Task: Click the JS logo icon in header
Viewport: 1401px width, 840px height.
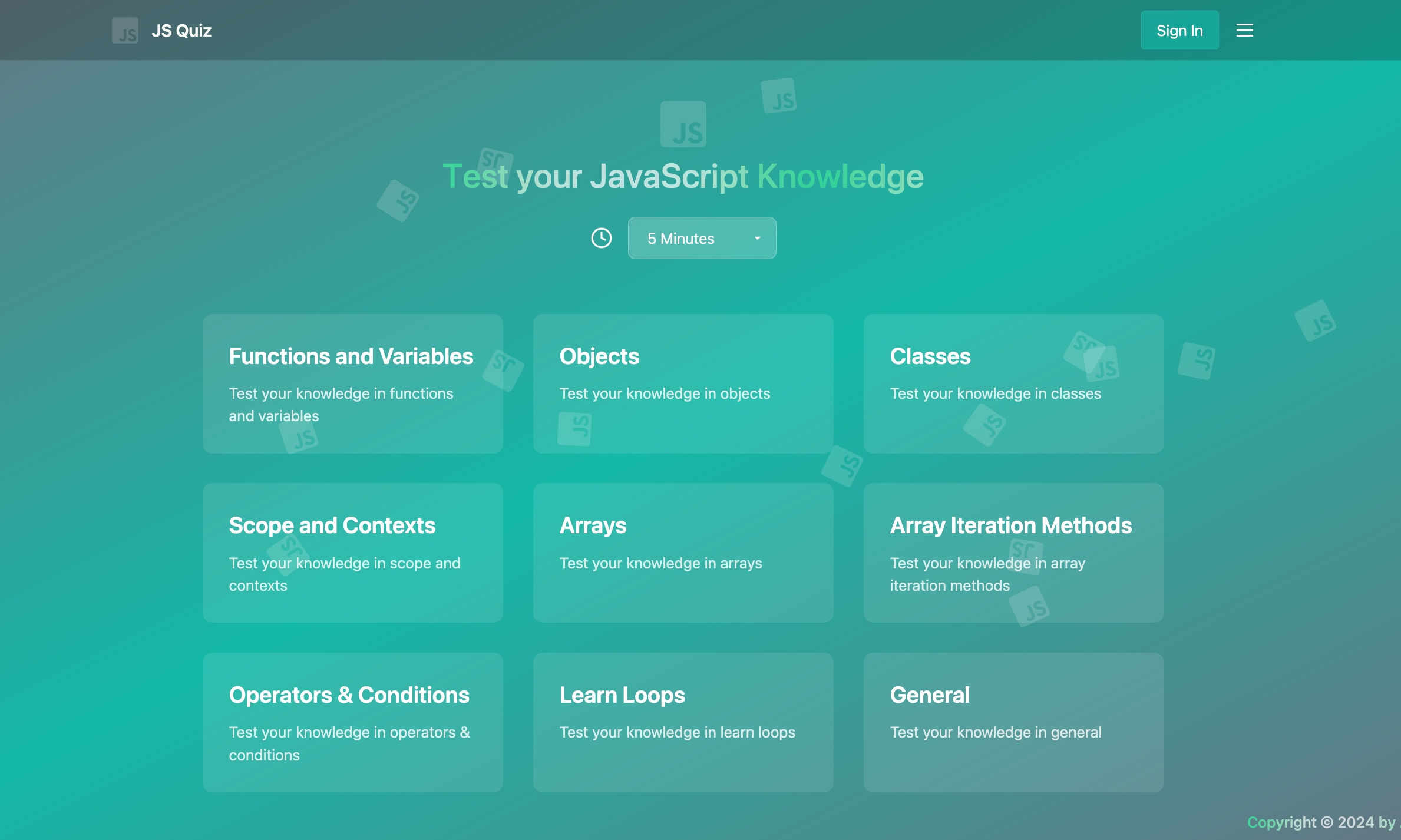Action: click(x=125, y=30)
